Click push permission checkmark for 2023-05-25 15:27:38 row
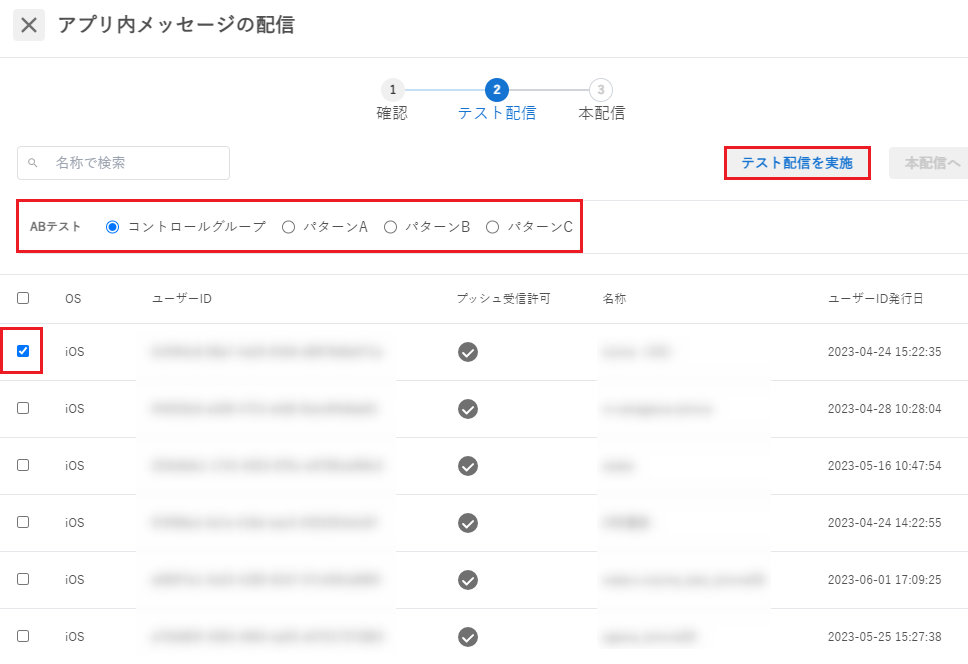 tap(467, 637)
